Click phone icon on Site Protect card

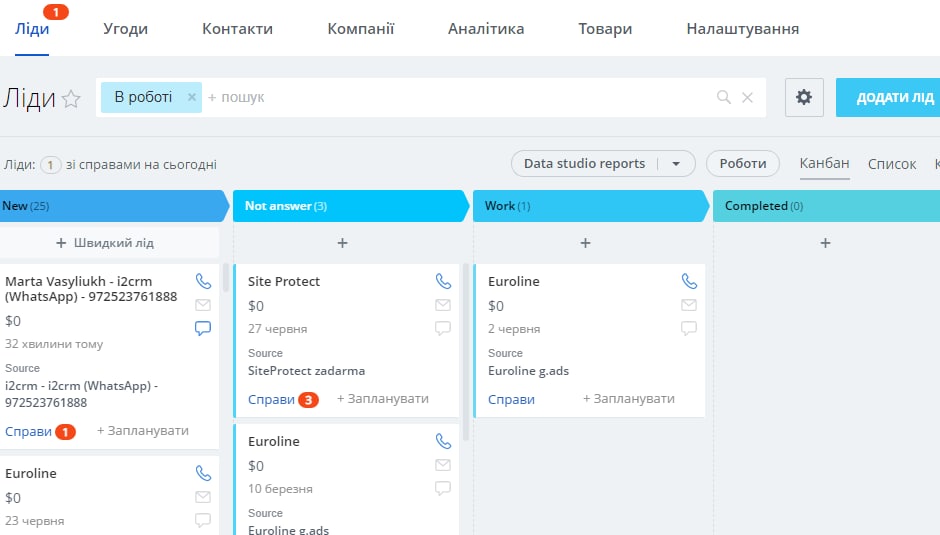(x=443, y=281)
